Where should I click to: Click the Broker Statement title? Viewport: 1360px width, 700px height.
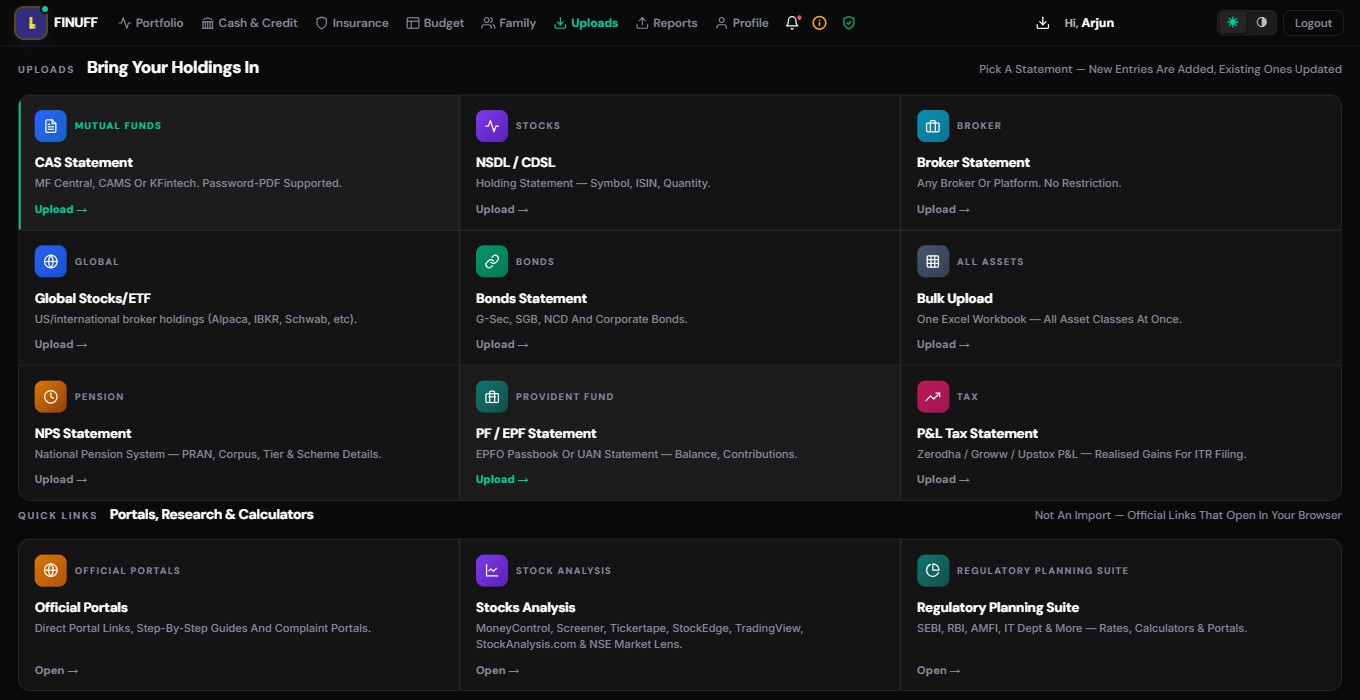point(973,162)
